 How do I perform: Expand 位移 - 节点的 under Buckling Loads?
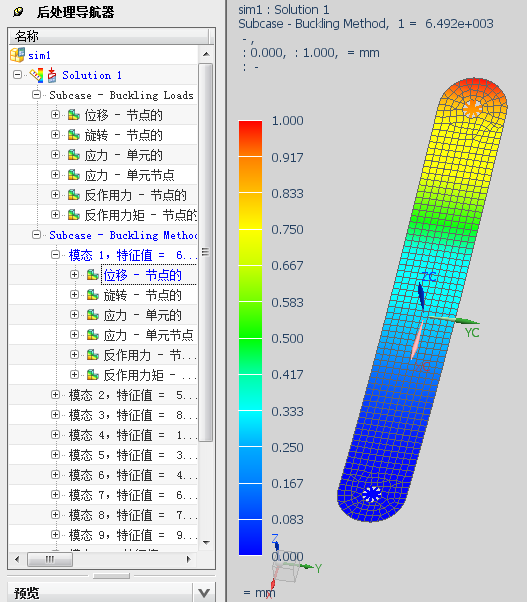coord(55,114)
